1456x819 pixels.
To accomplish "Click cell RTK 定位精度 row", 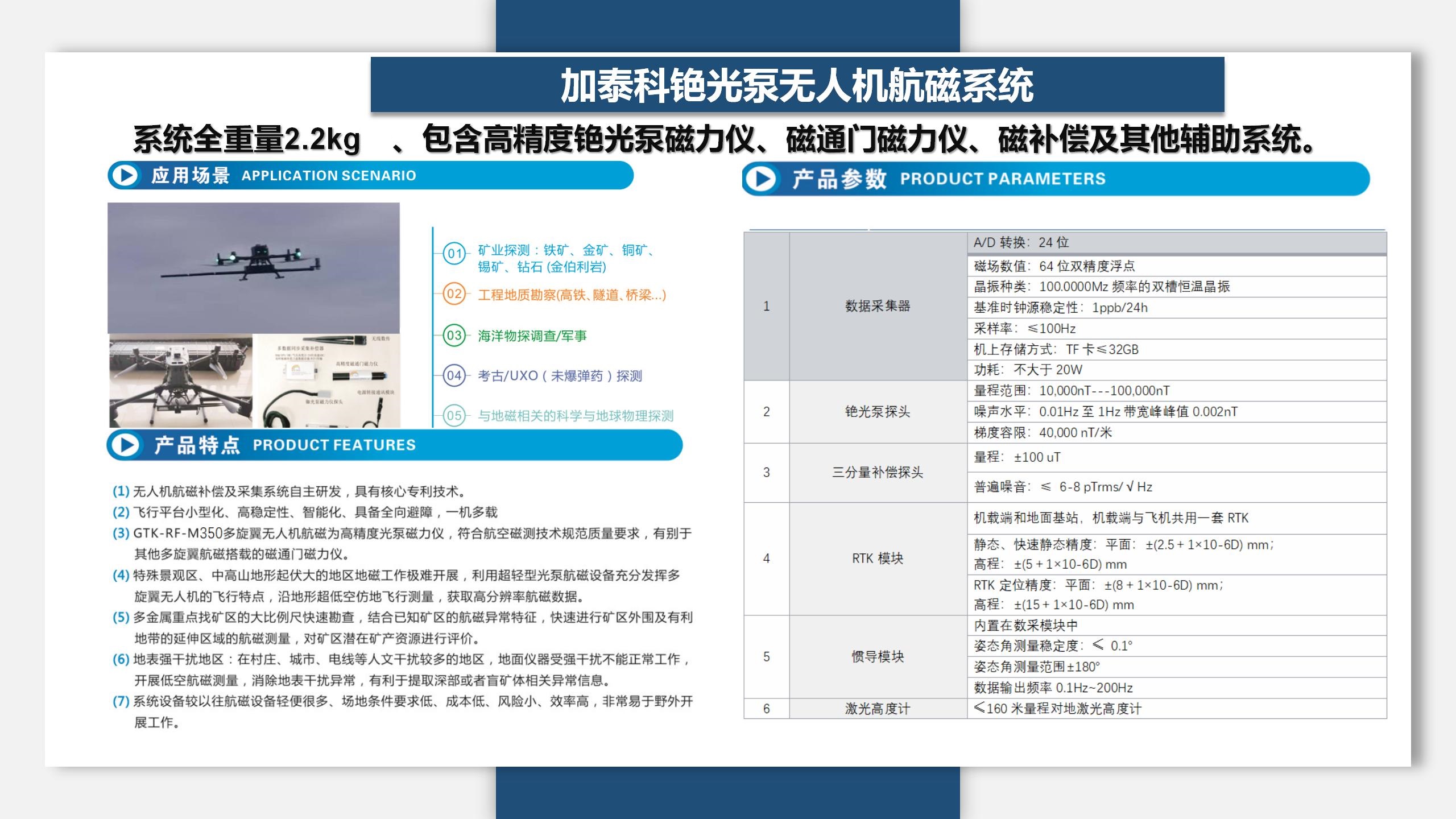I will pyautogui.click(x=1177, y=595).
